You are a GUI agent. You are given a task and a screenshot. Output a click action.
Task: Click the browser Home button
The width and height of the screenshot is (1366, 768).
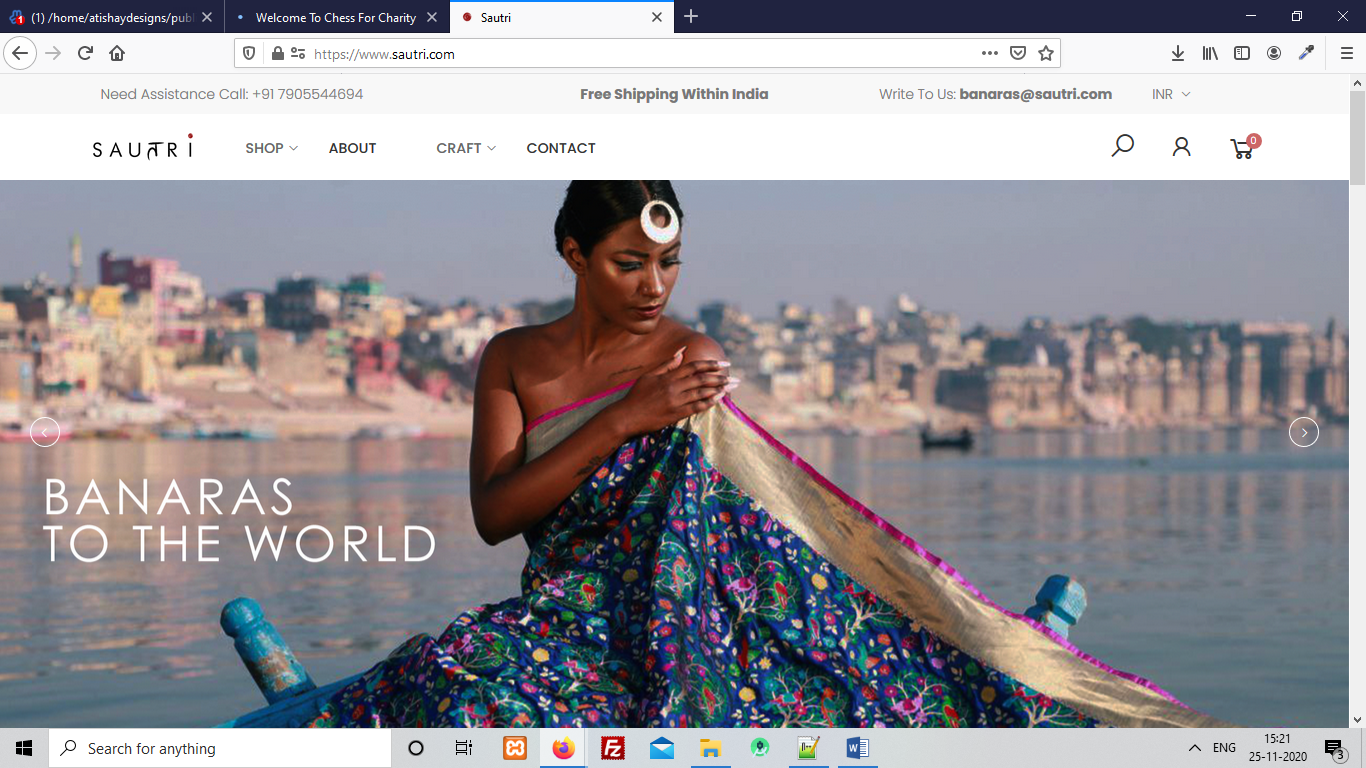[117, 53]
